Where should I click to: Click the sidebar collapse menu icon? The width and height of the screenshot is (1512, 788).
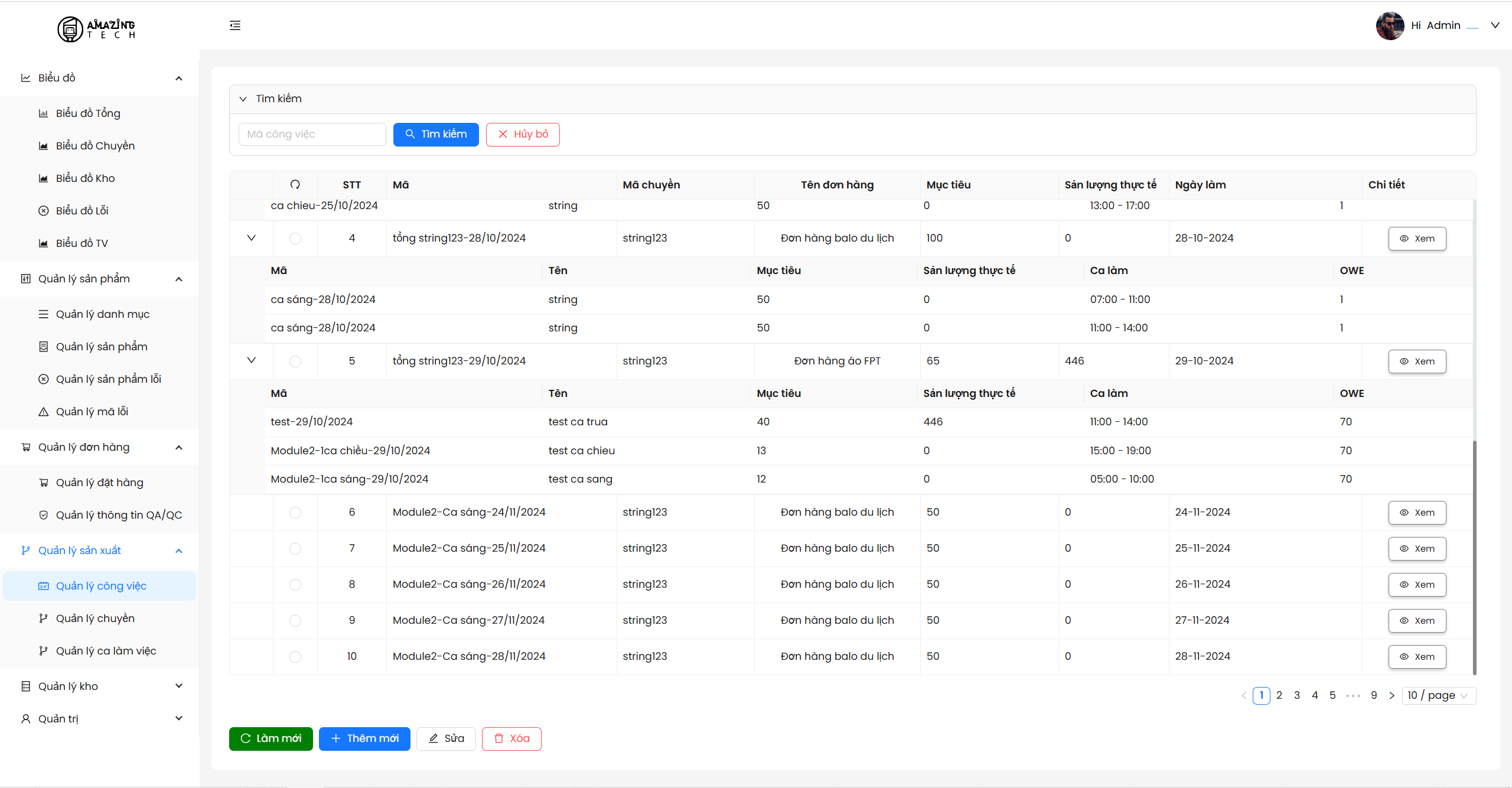pos(235,25)
